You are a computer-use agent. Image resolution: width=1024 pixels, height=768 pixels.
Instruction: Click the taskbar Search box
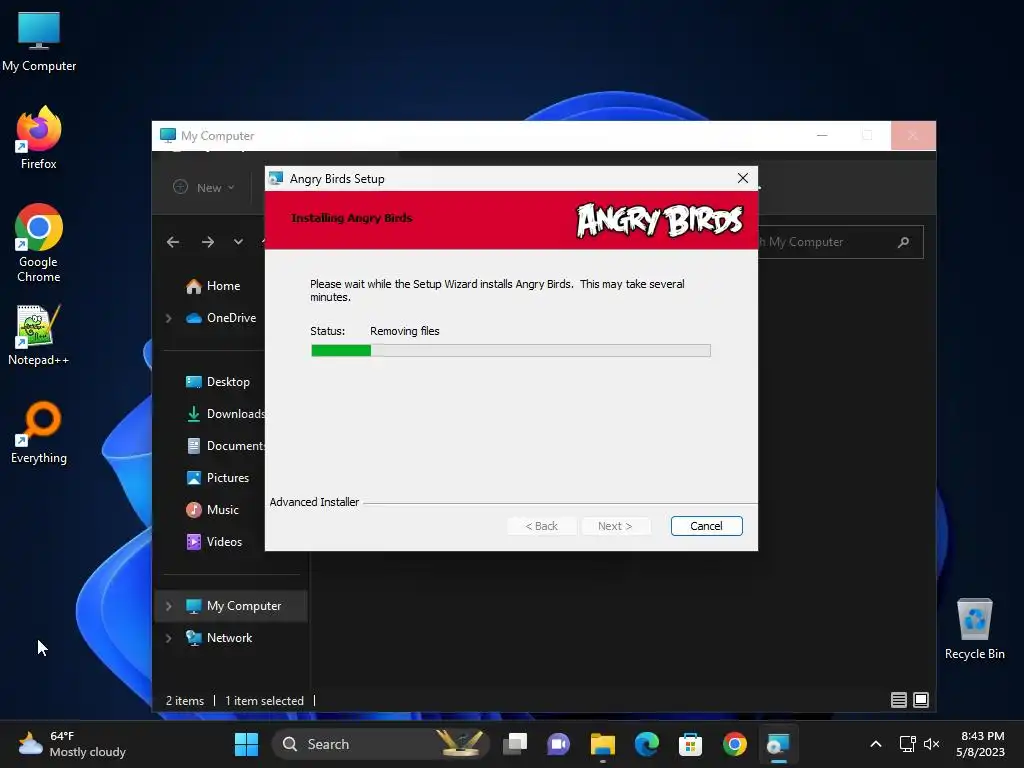pos(381,744)
